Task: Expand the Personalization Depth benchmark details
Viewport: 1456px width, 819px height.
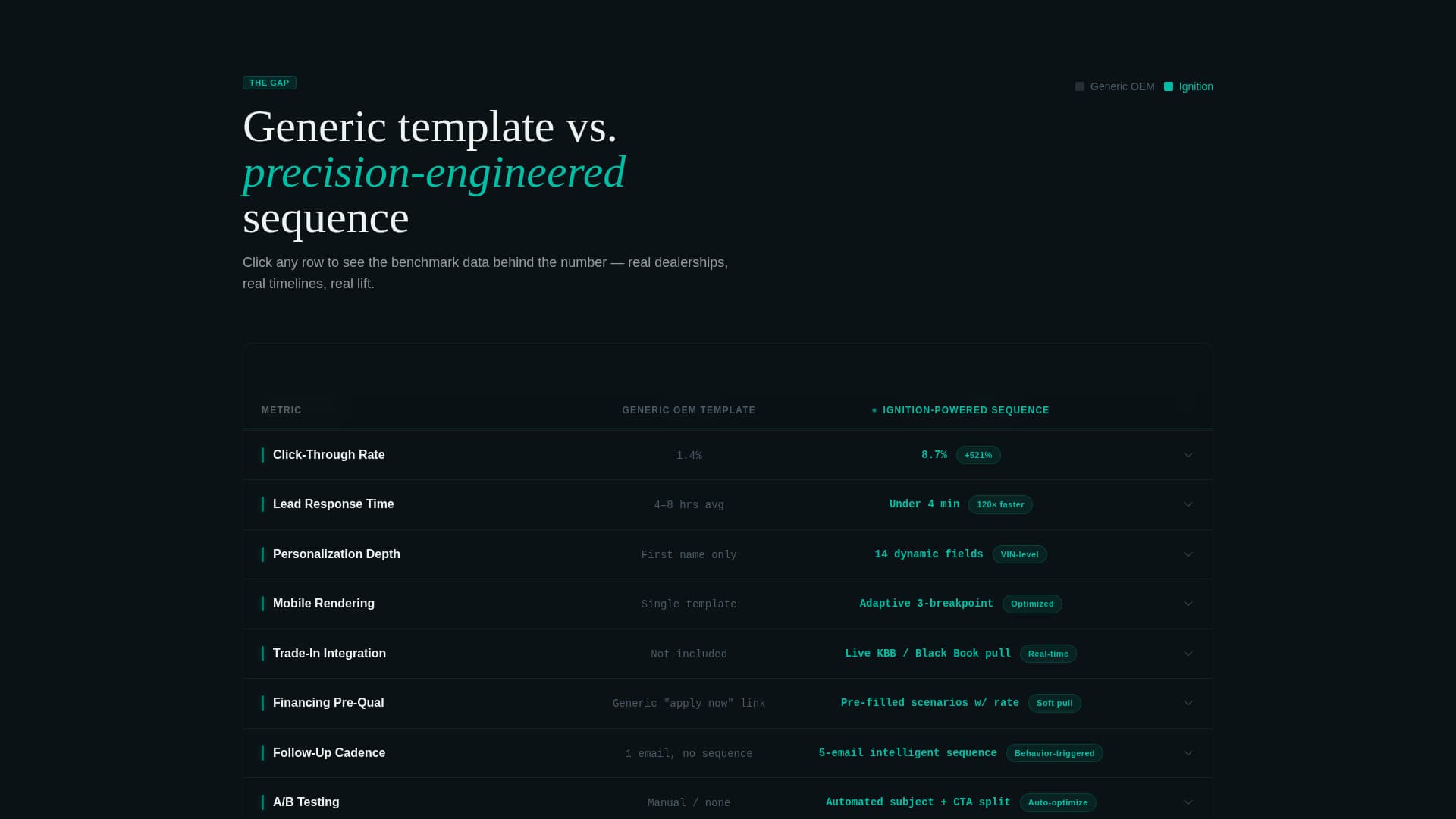Action: tap(1188, 554)
